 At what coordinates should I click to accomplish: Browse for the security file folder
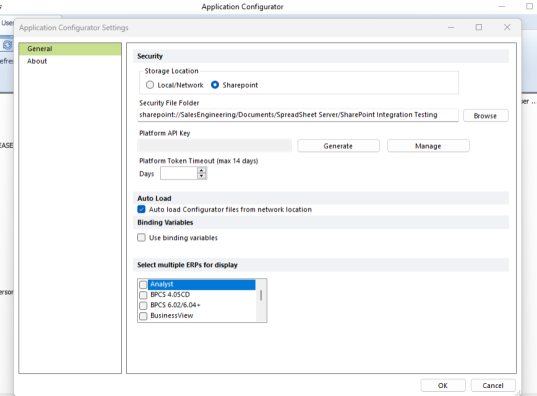486,116
